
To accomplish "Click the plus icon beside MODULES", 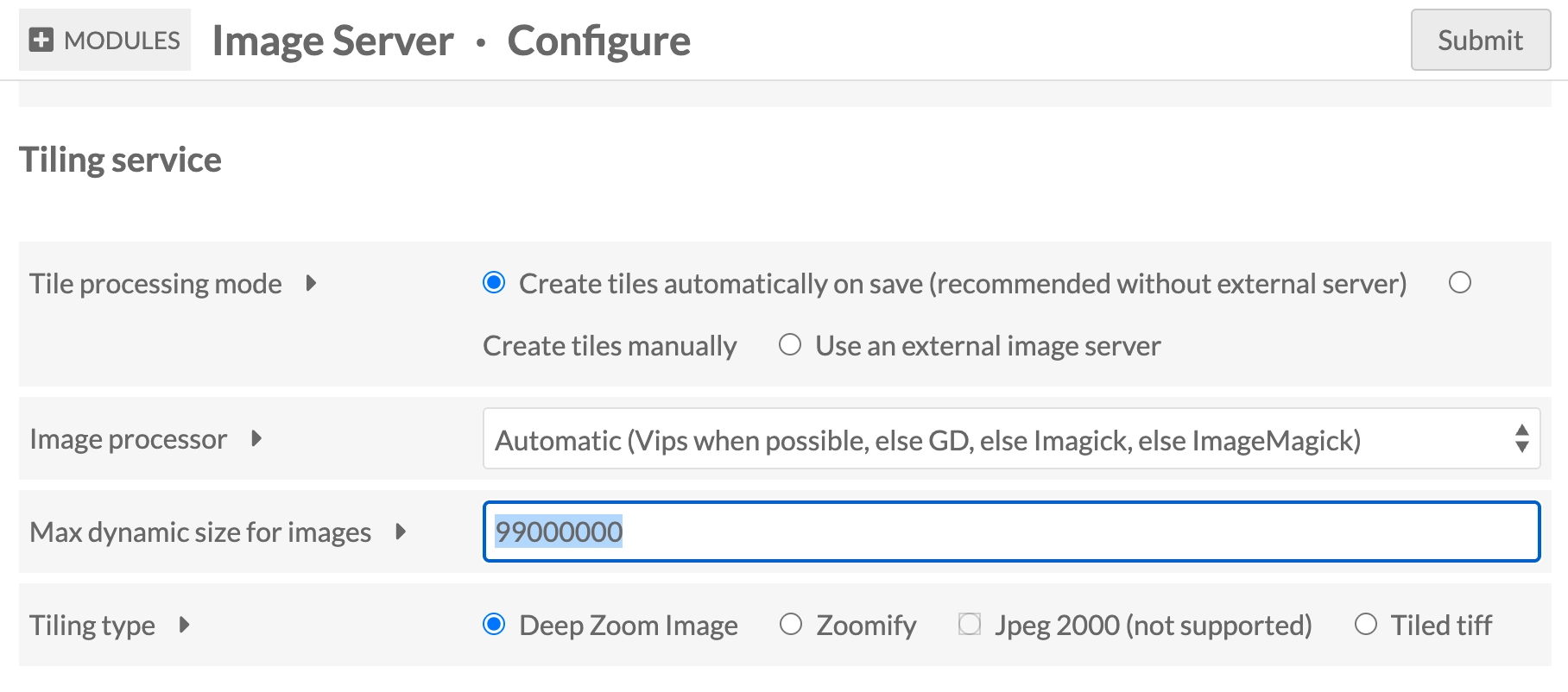I will [41, 40].
